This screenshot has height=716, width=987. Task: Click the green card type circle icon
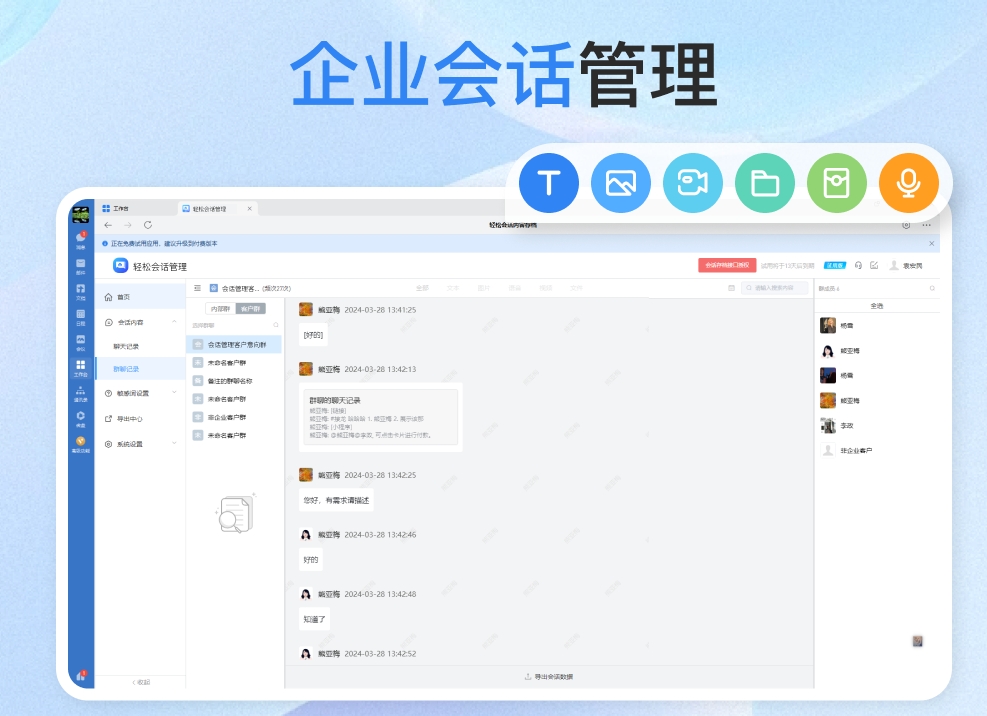point(837,183)
